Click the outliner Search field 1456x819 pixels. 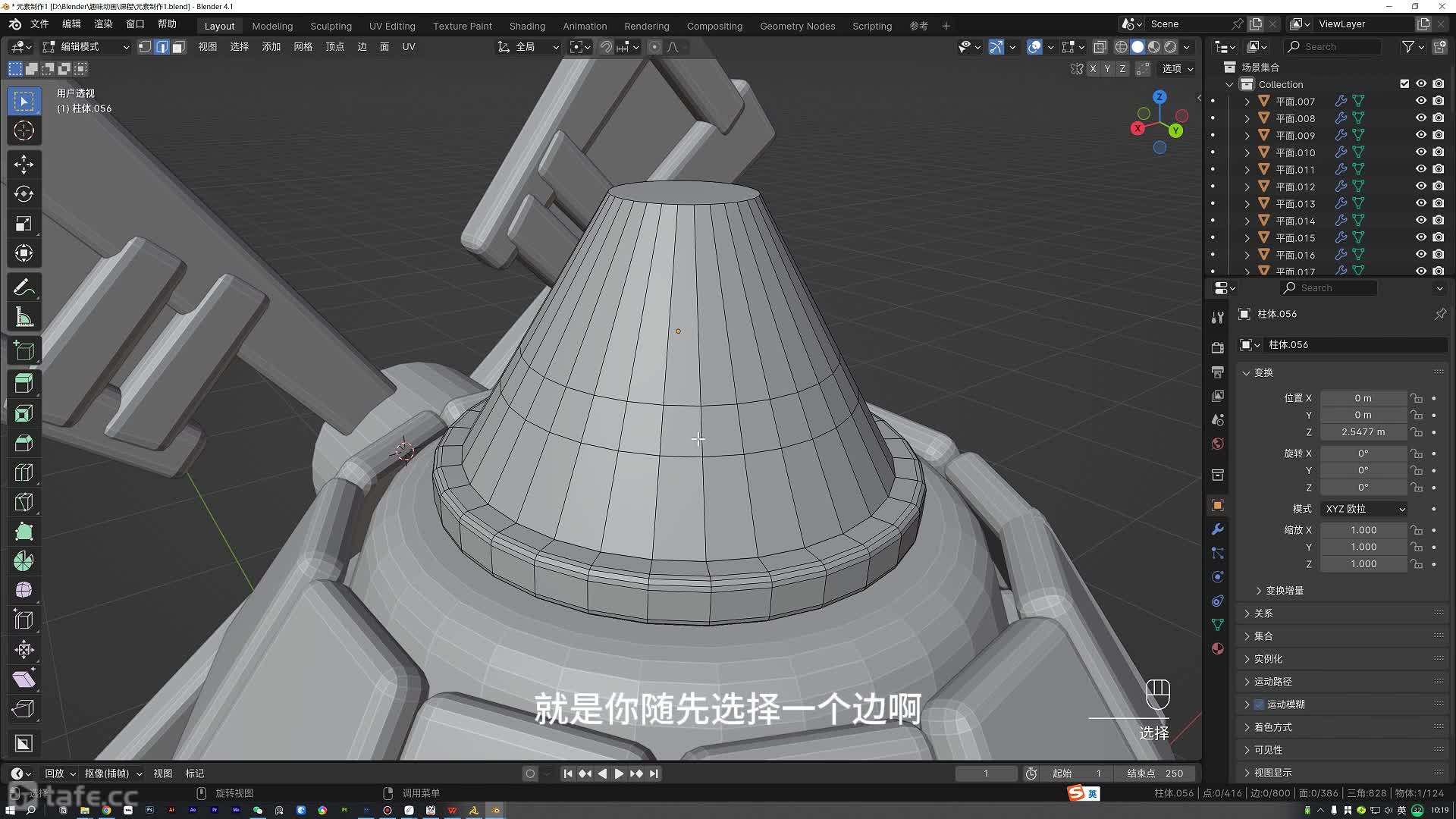point(1333,47)
